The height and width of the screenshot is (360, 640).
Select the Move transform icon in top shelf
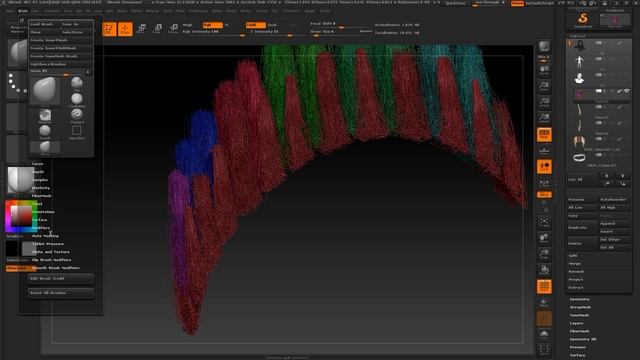pyautogui.click(x=141, y=29)
